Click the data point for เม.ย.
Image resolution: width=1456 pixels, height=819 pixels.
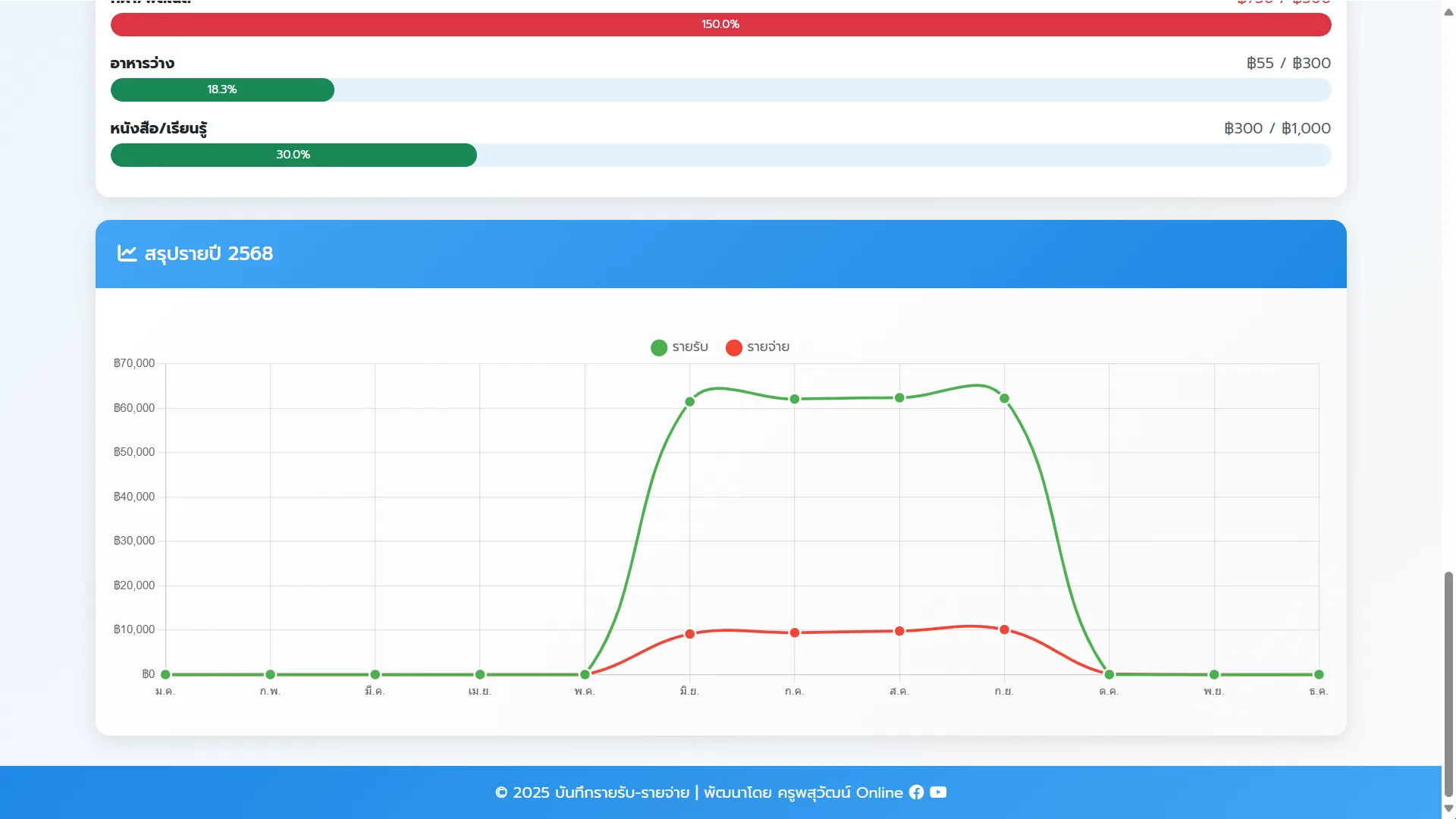(x=480, y=674)
